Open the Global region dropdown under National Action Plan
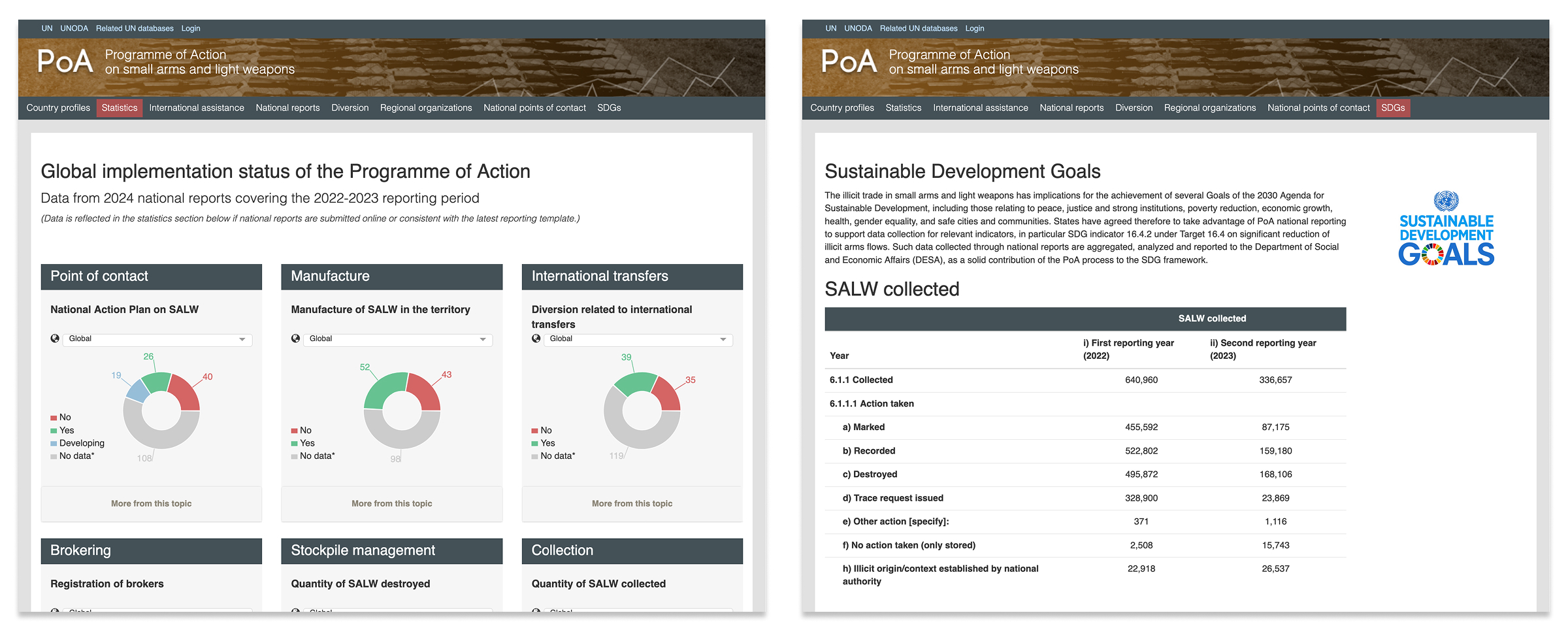 [157, 339]
